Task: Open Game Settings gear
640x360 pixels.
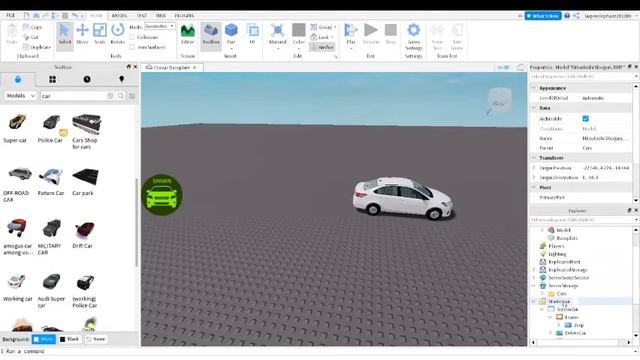Action: (413, 31)
